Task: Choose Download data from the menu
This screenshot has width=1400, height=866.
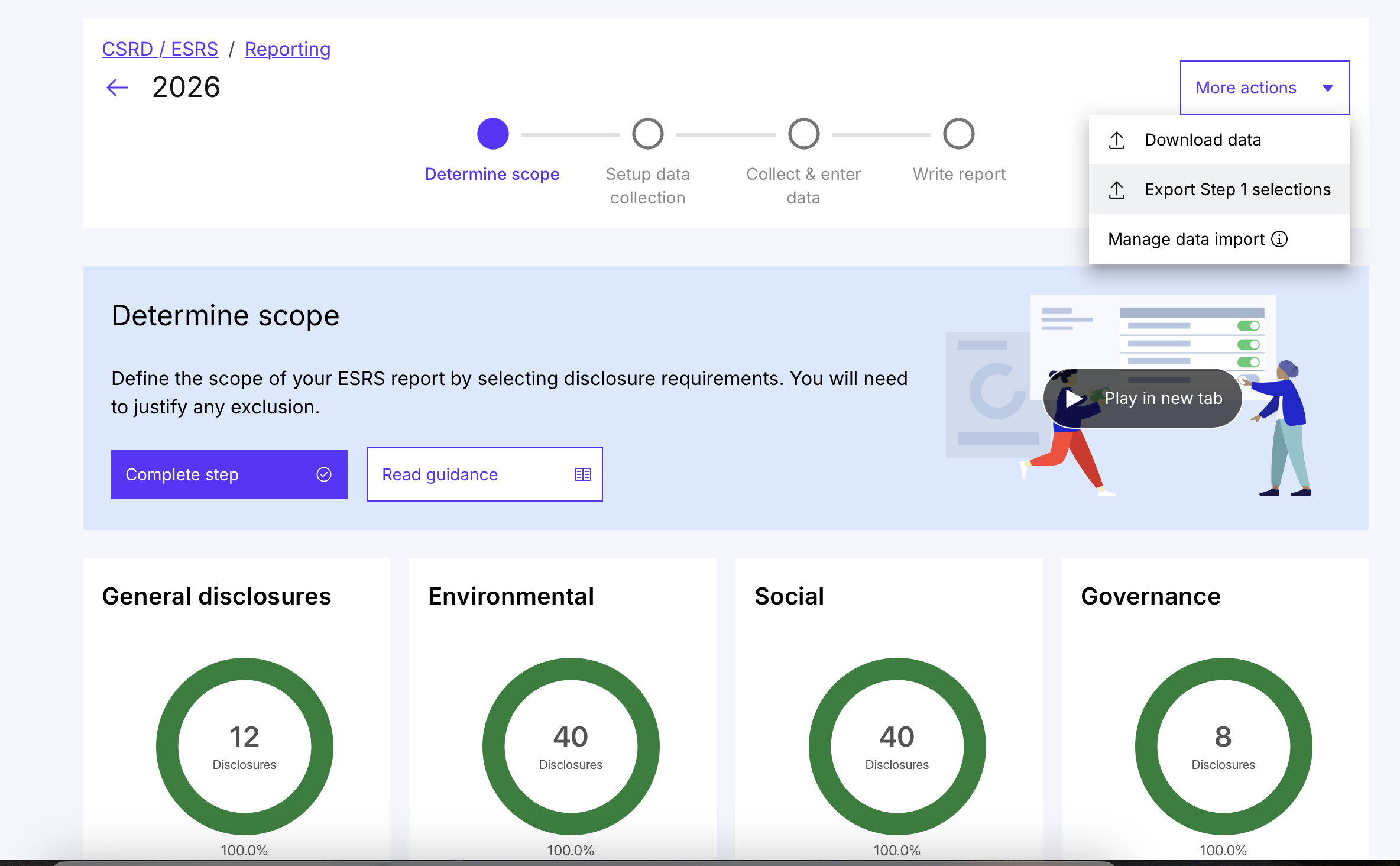Action: click(x=1203, y=140)
